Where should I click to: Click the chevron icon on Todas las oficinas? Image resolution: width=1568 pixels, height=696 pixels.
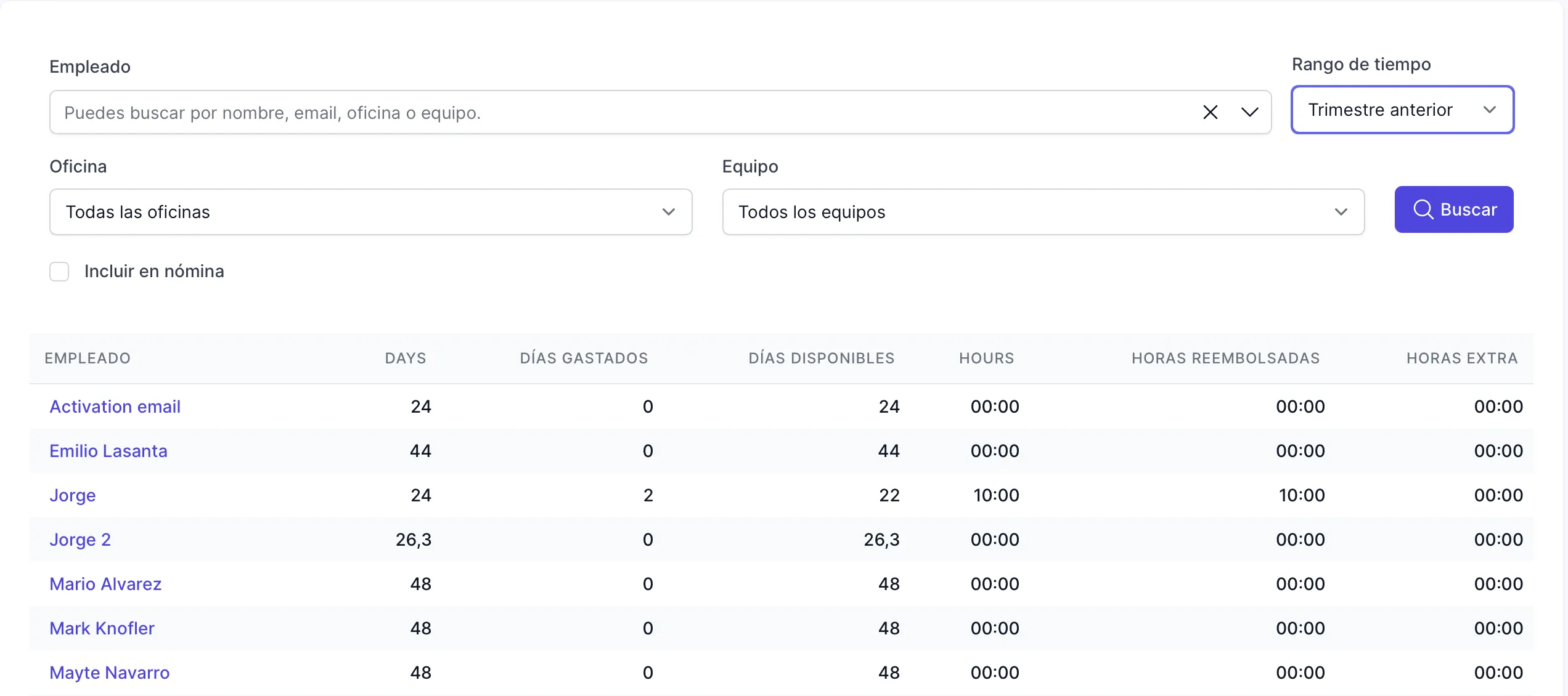pos(669,212)
